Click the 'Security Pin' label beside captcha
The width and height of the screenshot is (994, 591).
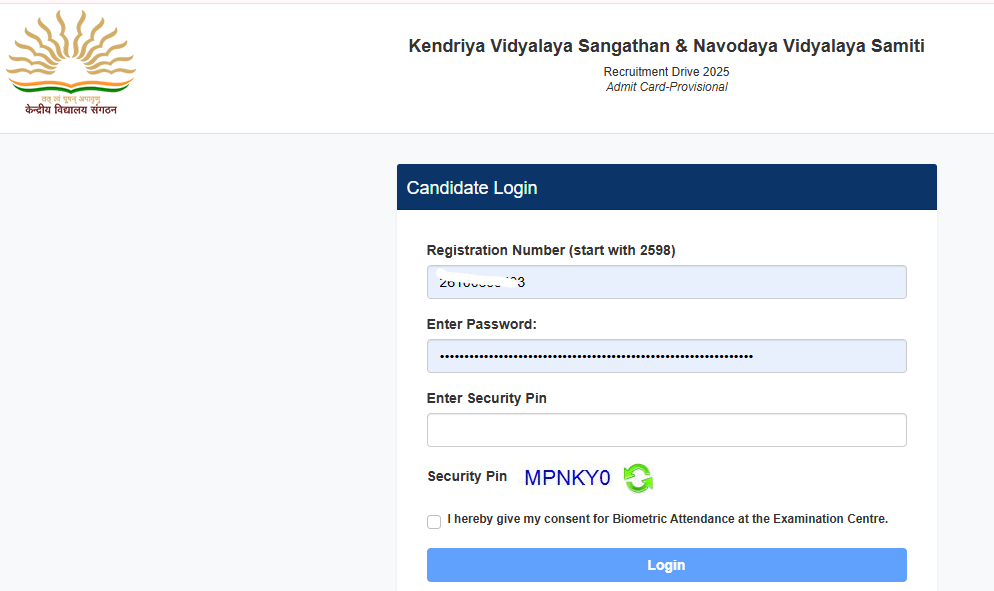tap(467, 477)
